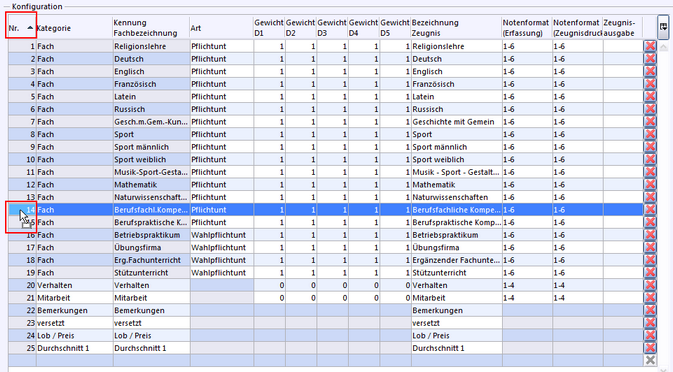Sort by Bezeichnung Zeugnis column header
The width and height of the screenshot is (673, 372).
click(456, 28)
